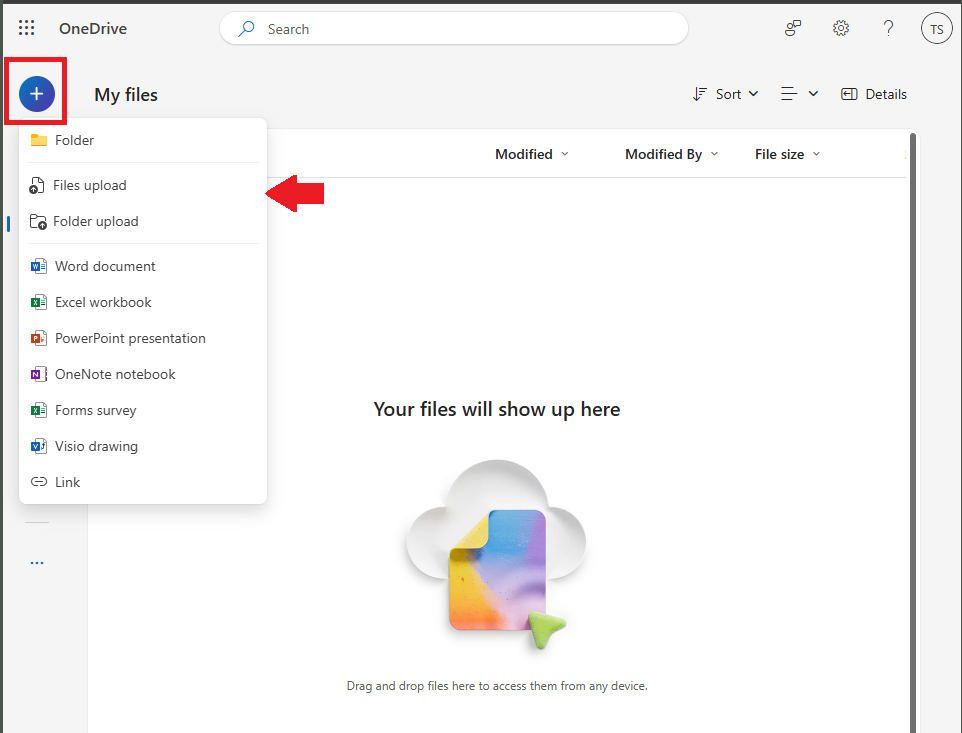The image size is (962, 733).
Task: Create a OneNote notebook
Action: (113, 373)
